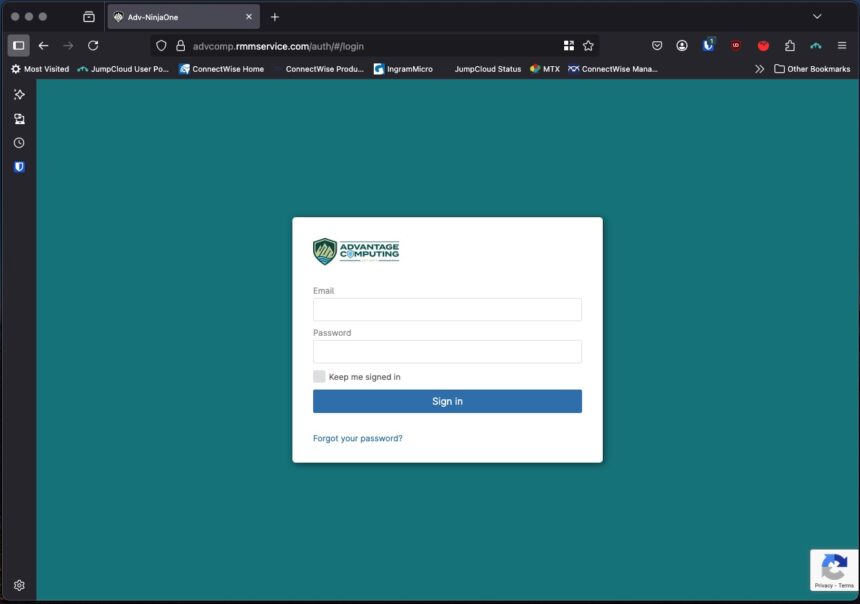Close the Adv-NinjaOne tab
The image size is (860, 604).
pyautogui.click(x=249, y=17)
